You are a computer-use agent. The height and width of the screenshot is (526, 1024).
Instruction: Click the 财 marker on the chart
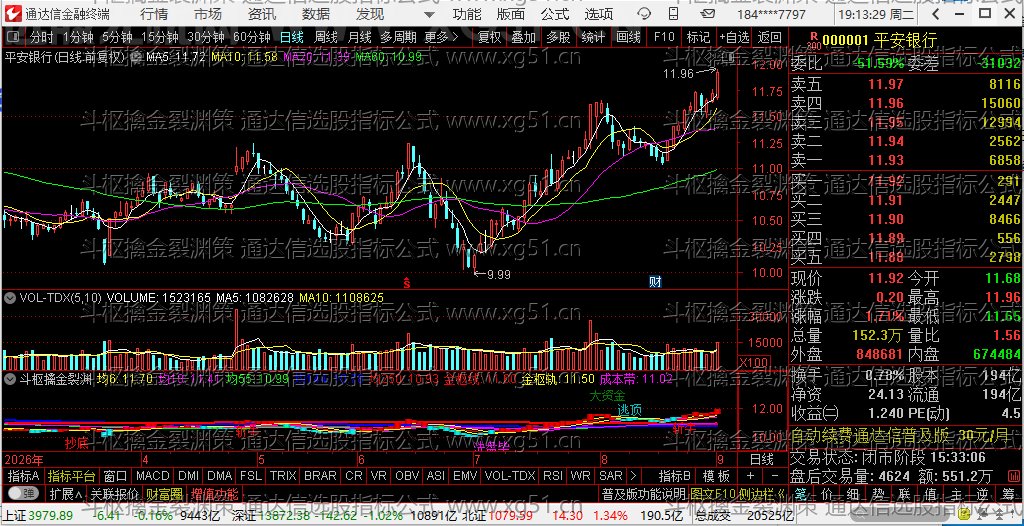click(655, 282)
